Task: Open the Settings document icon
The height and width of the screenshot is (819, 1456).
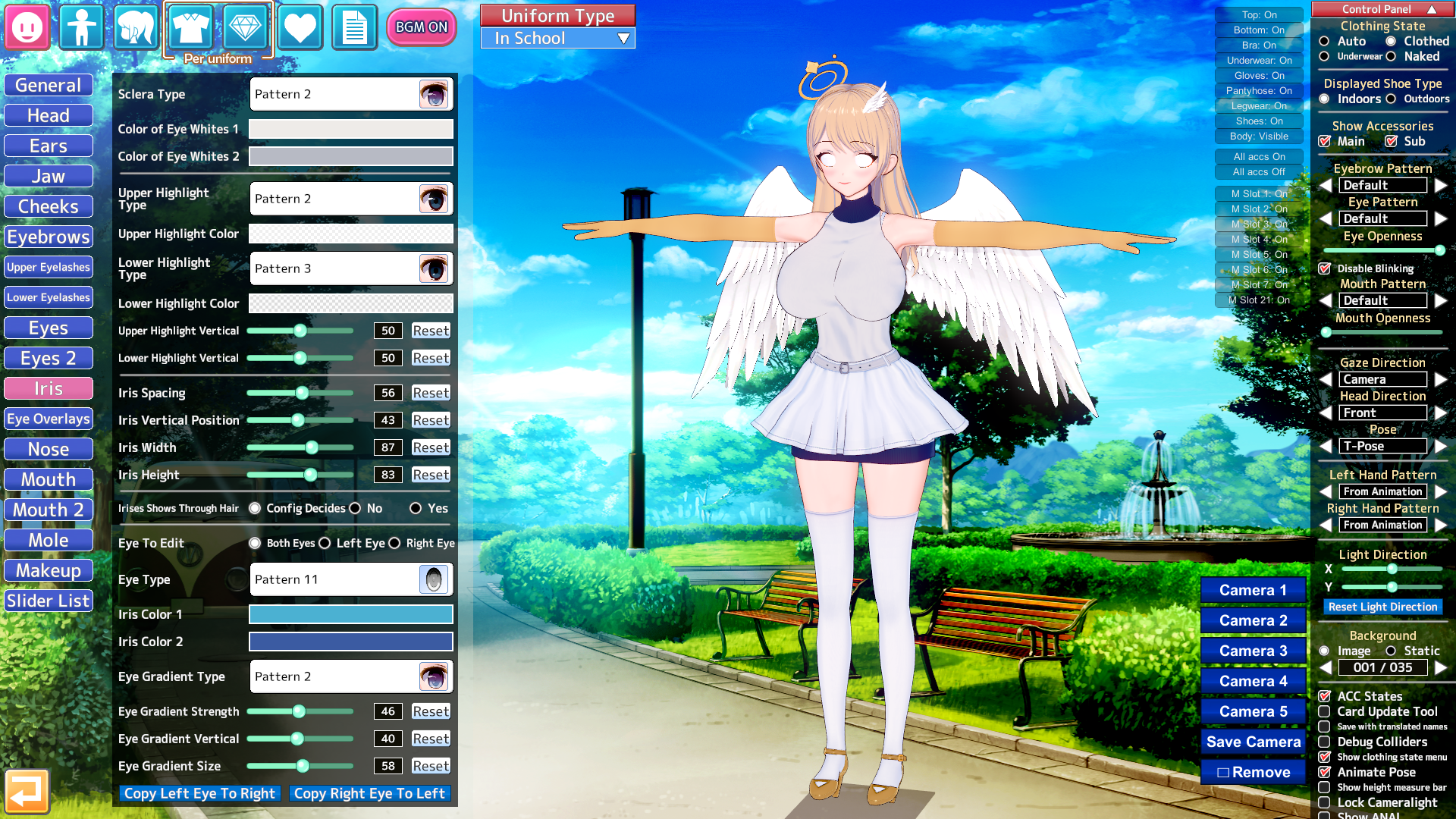Action: tap(354, 27)
